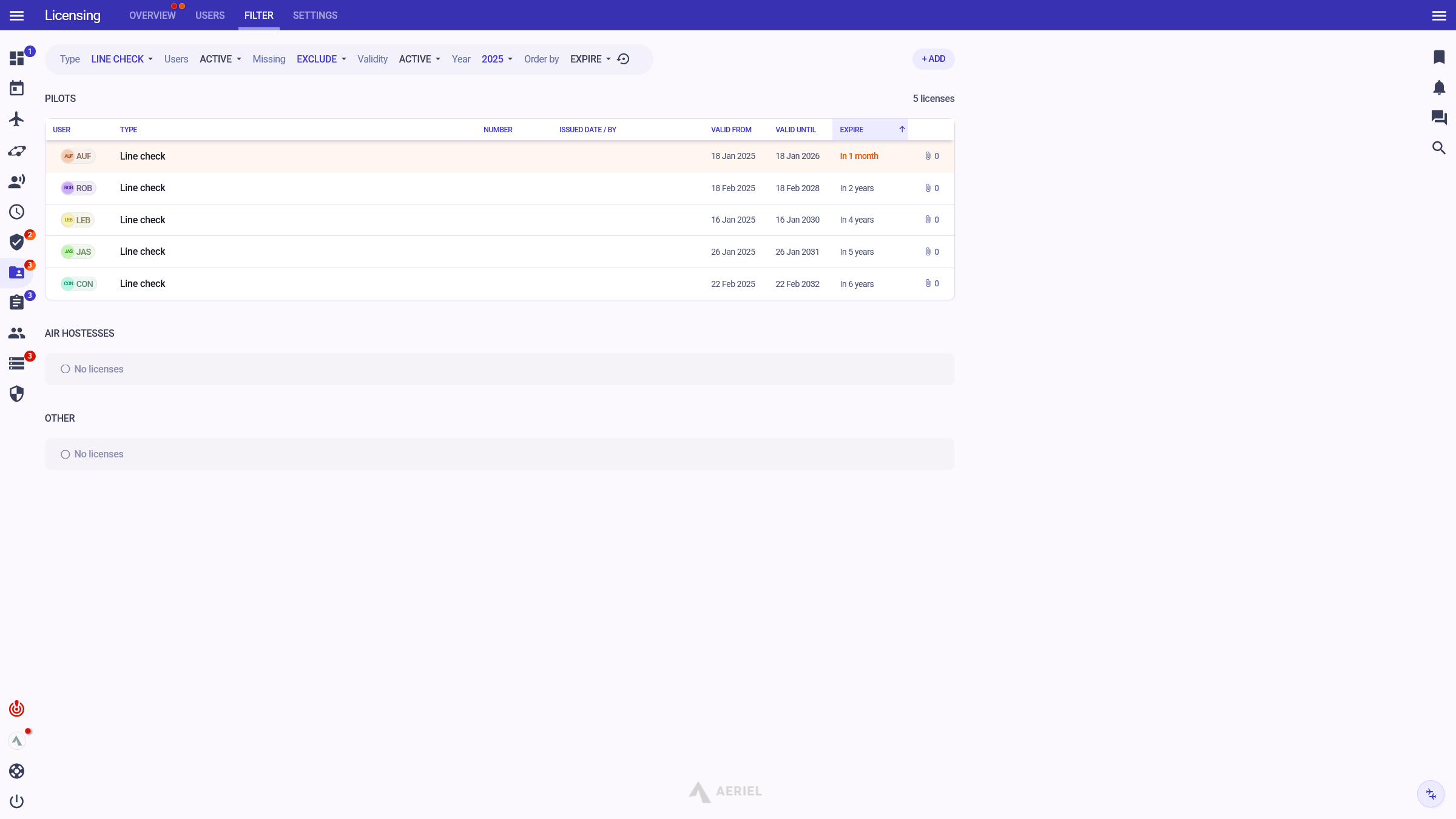Open the Type LINE CHECK dropdown
The height and width of the screenshot is (819, 1456).
121,59
